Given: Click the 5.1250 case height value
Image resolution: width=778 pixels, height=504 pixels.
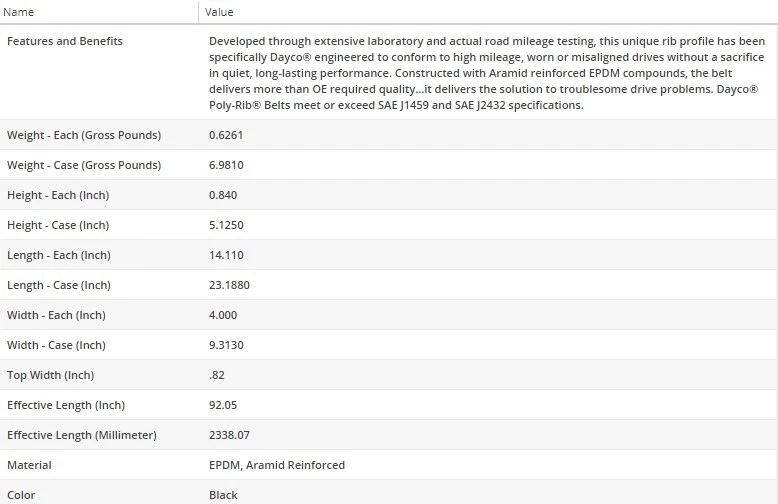Looking at the screenshot, I should [x=226, y=225].
